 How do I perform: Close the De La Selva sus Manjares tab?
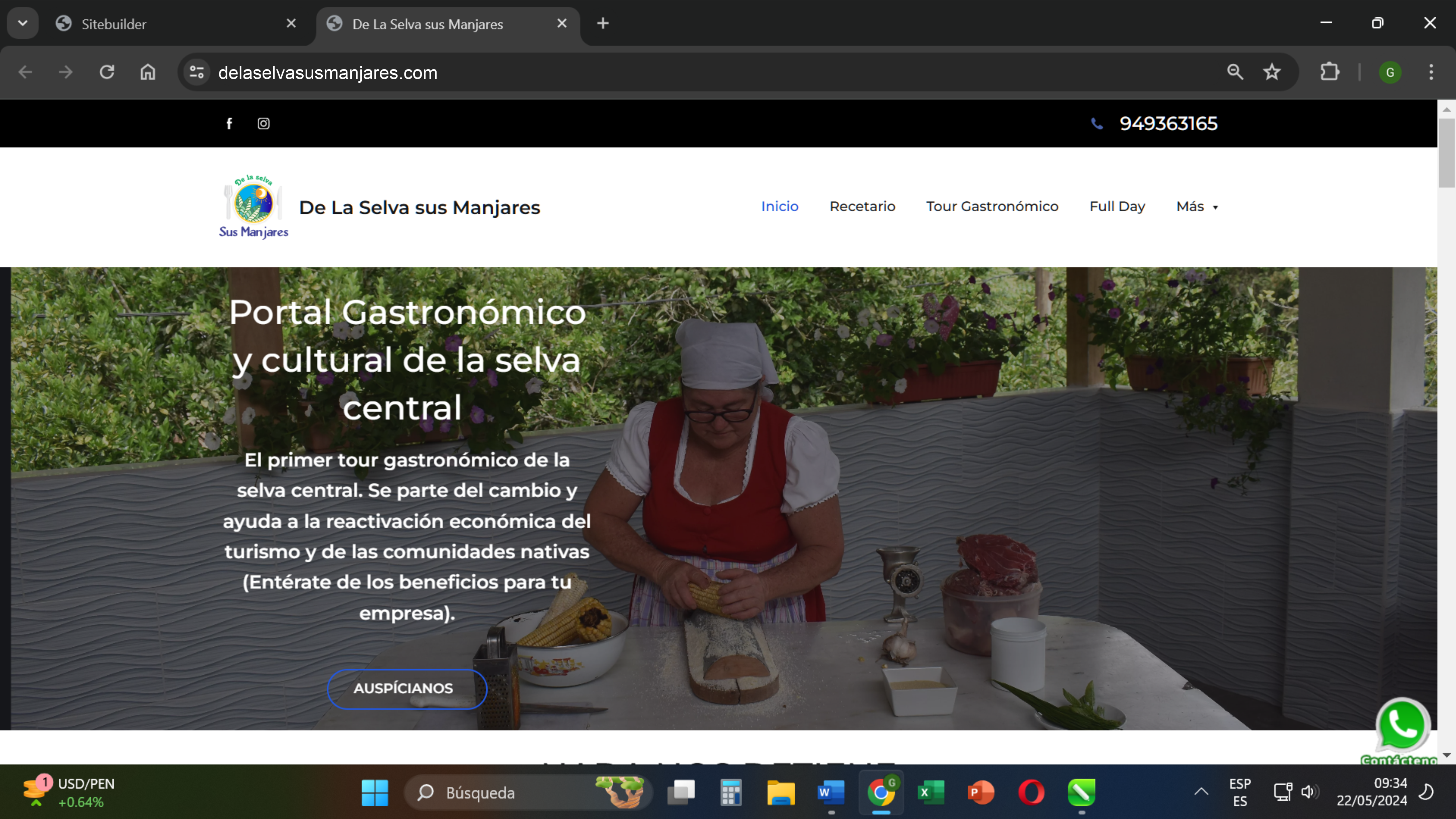pos(562,23)
